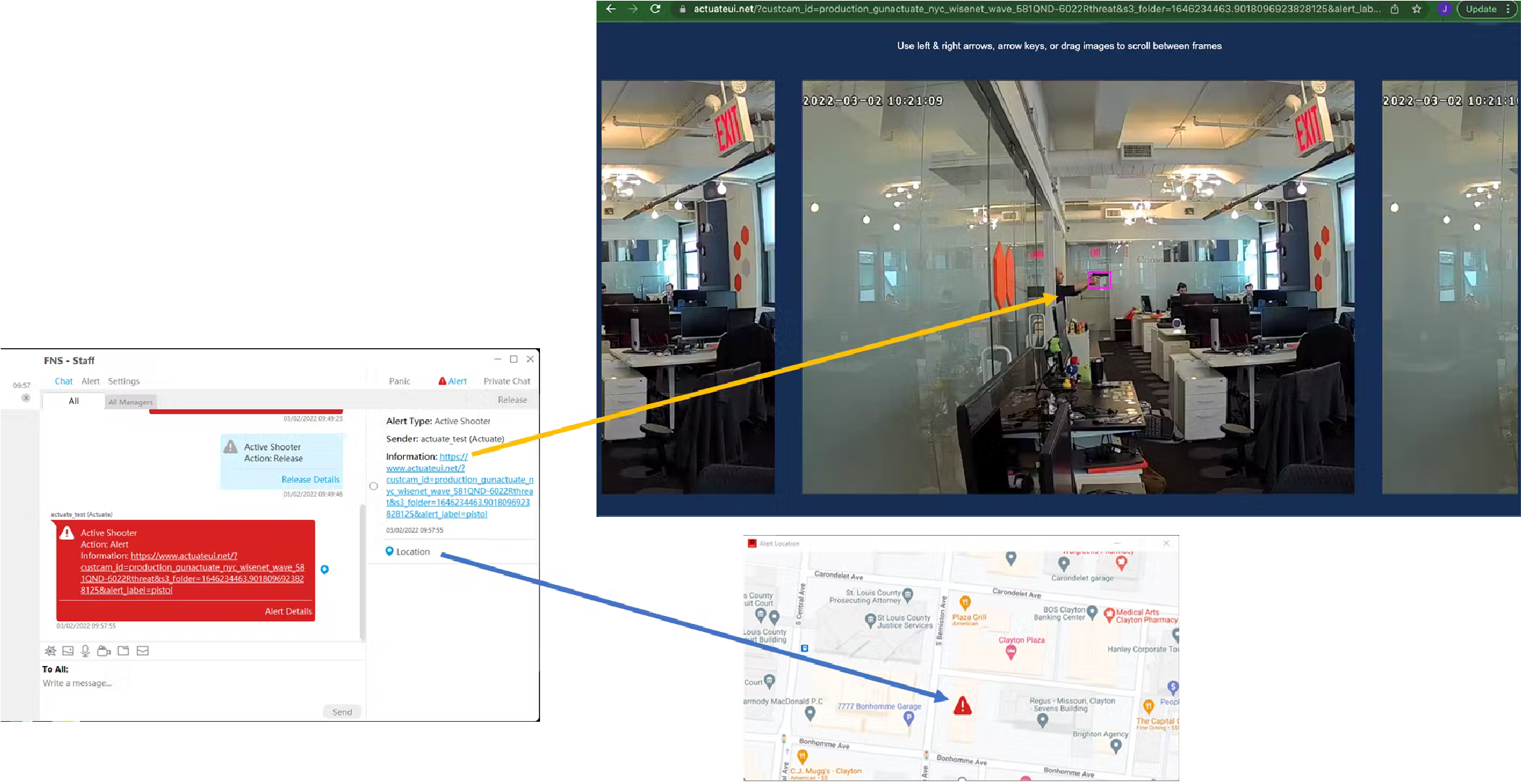The width and height of the screenshot is (1526, 784).
Task: Click the video camera attachment icon
Action: click(x=104, y=650)
